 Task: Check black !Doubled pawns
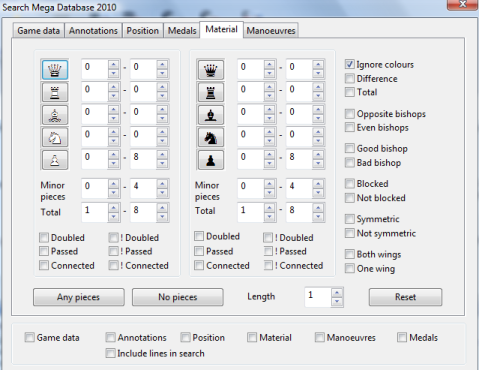(x=268, y=237)
